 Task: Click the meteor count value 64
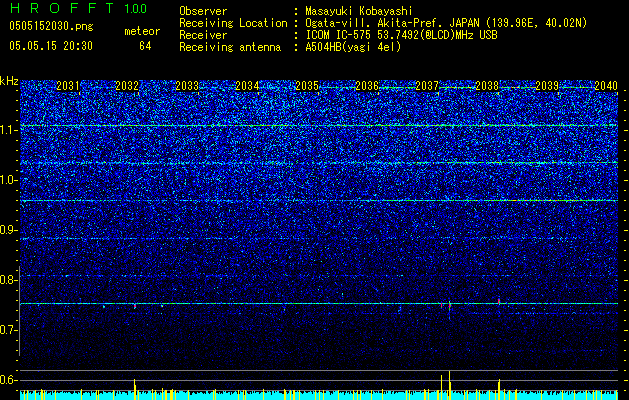click(145, 46)
